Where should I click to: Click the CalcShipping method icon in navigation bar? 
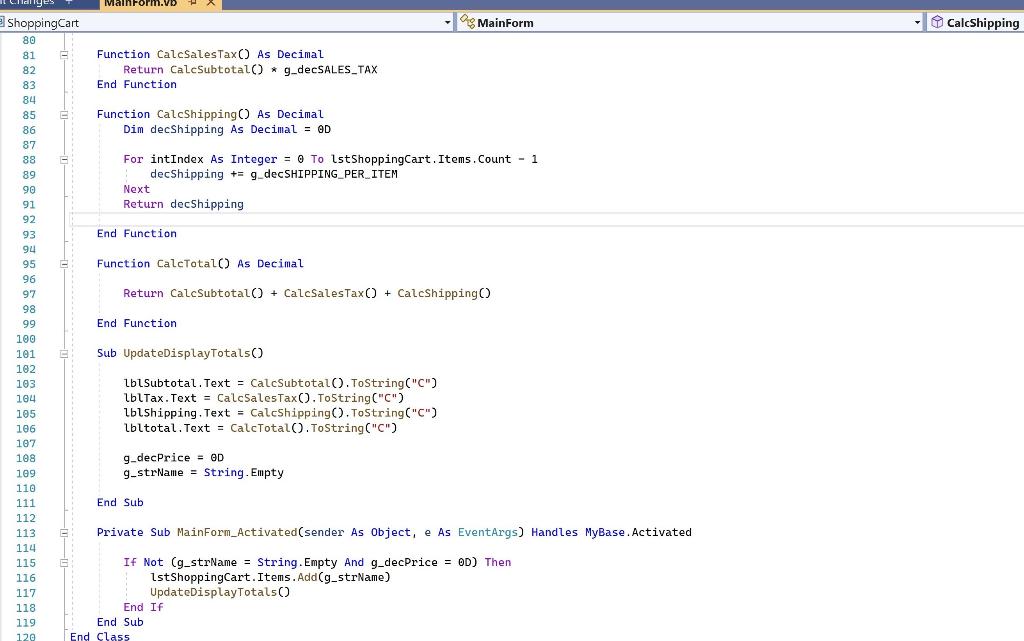click(939, 21)
